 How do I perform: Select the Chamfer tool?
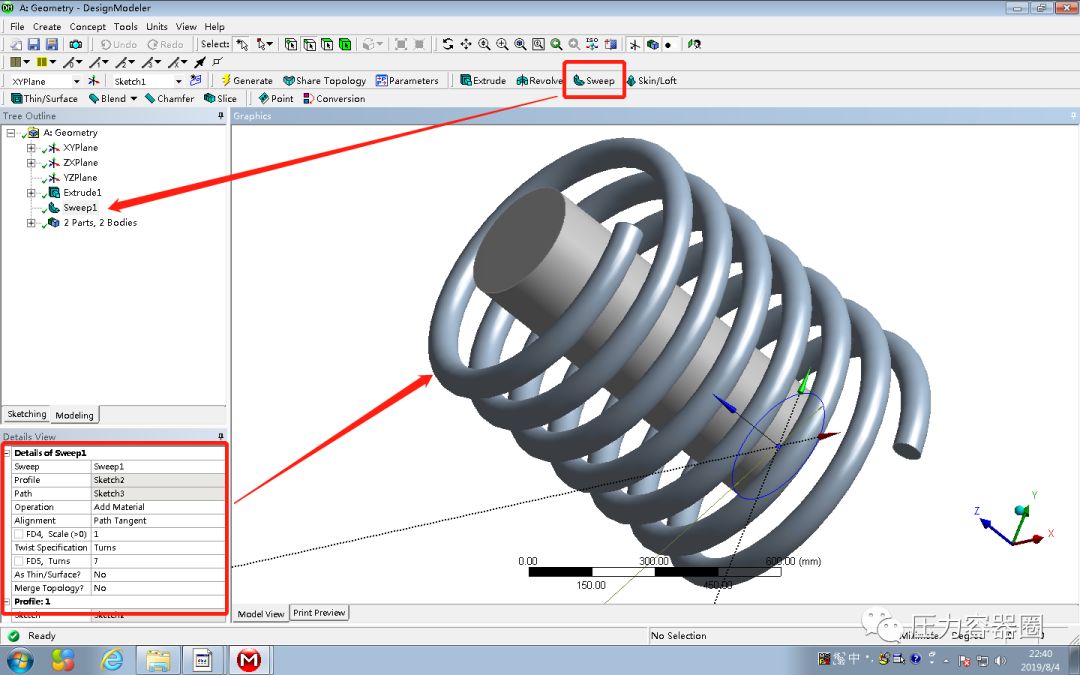pyautogui.click(x=169, y=98)
